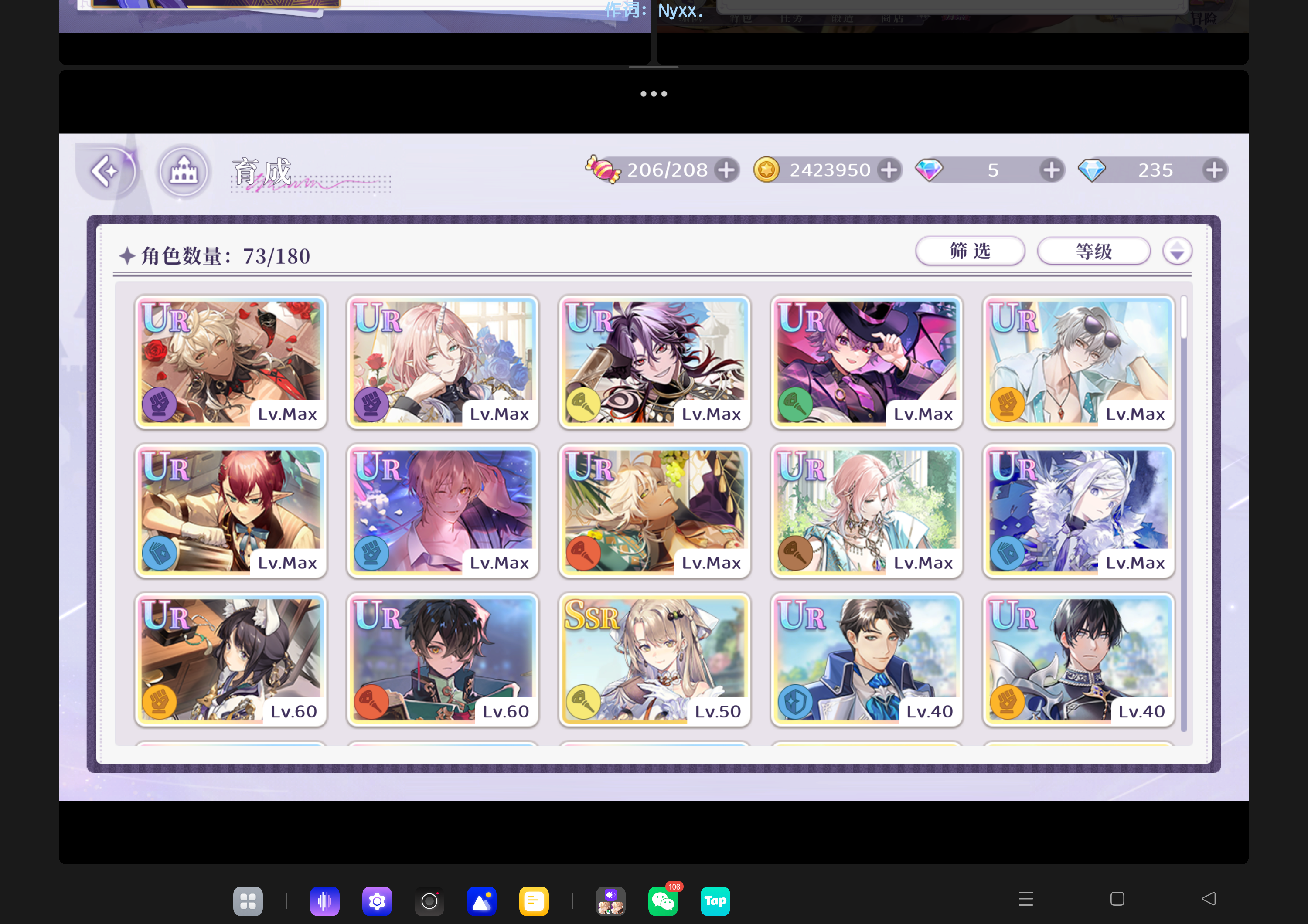Open the camera app in dock
The width and height of the screenshot is (1308, 924).
tap(429, 900)
